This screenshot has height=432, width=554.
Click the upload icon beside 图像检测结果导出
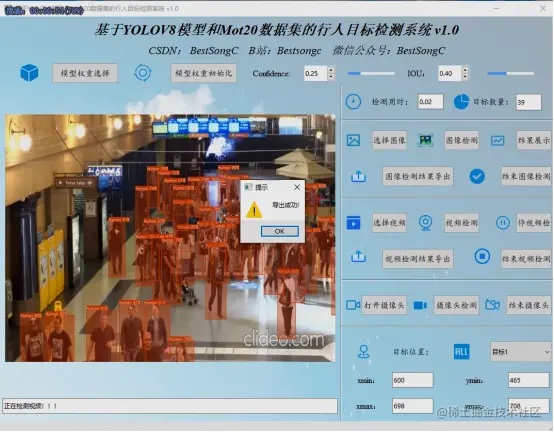click(358, 176)
